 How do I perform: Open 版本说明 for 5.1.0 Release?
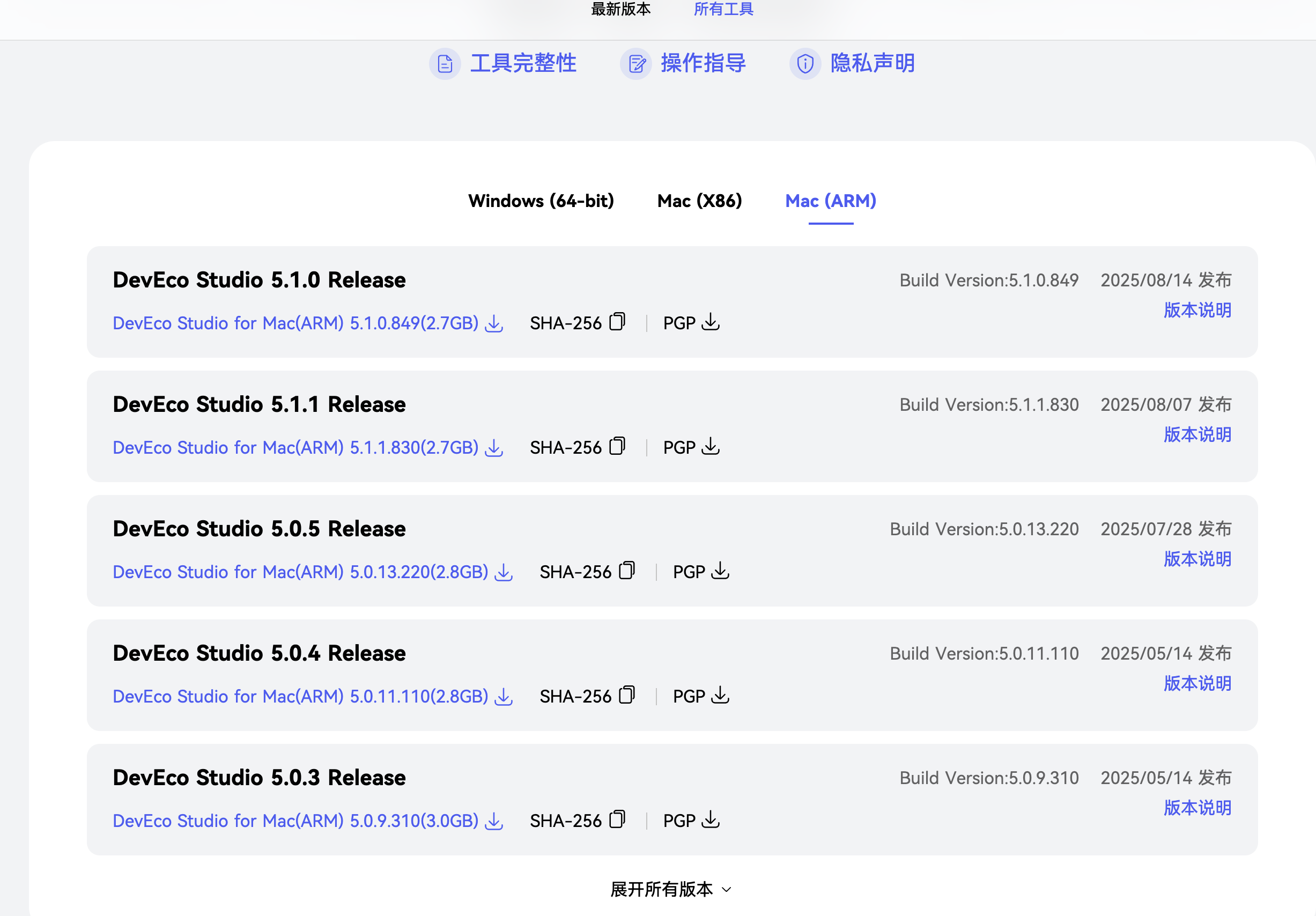click(1197, 310)
